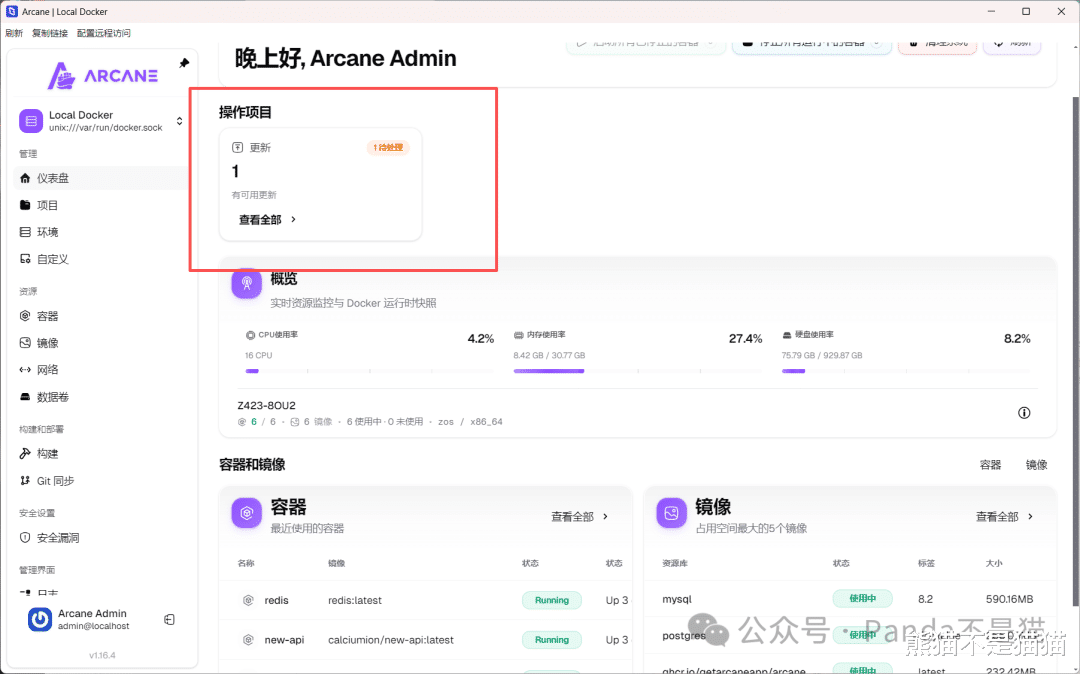Click redis:latest image text
This screenshot has width=1080, height=674.
pos(355,600)
